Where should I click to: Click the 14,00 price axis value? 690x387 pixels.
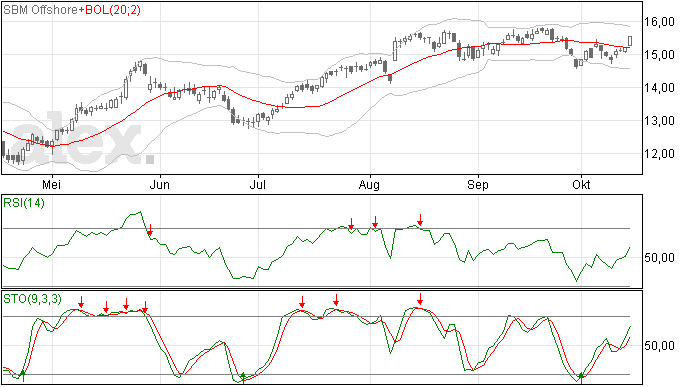659,88
